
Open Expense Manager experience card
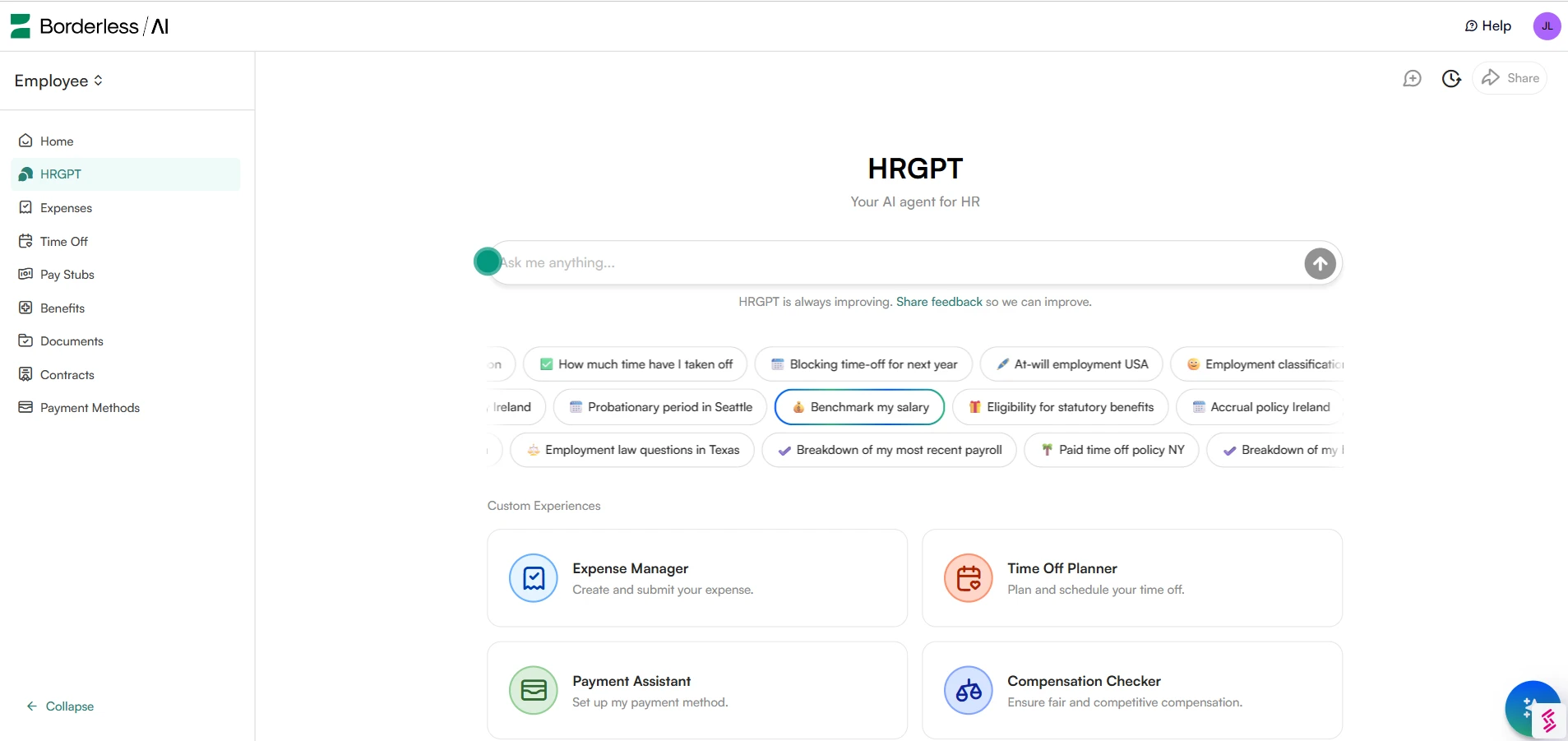697,578
